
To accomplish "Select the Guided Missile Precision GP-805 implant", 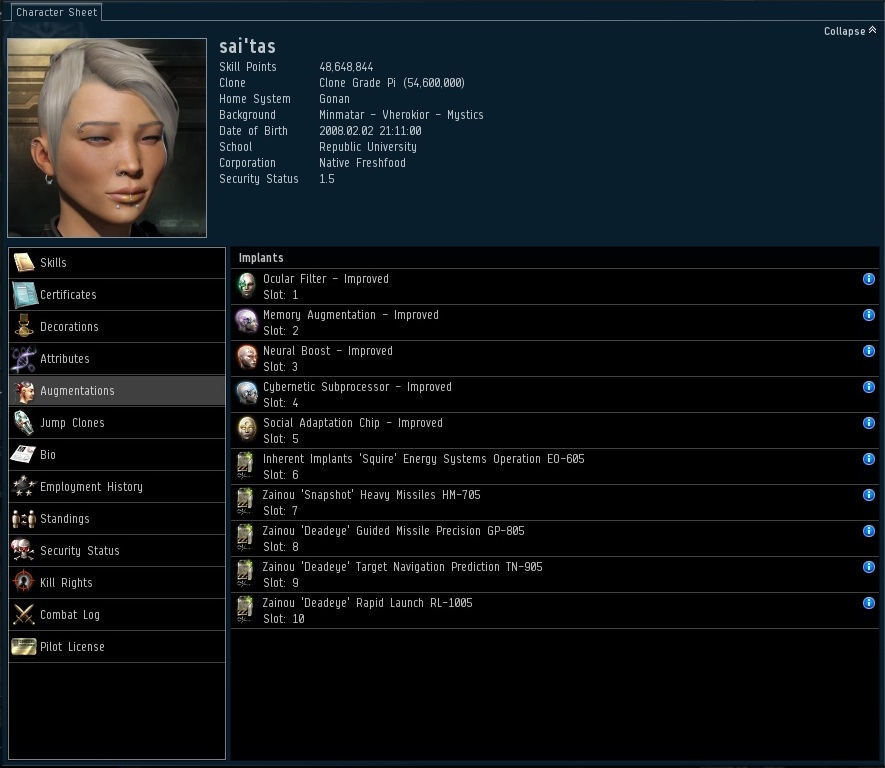I will point(553,539).
